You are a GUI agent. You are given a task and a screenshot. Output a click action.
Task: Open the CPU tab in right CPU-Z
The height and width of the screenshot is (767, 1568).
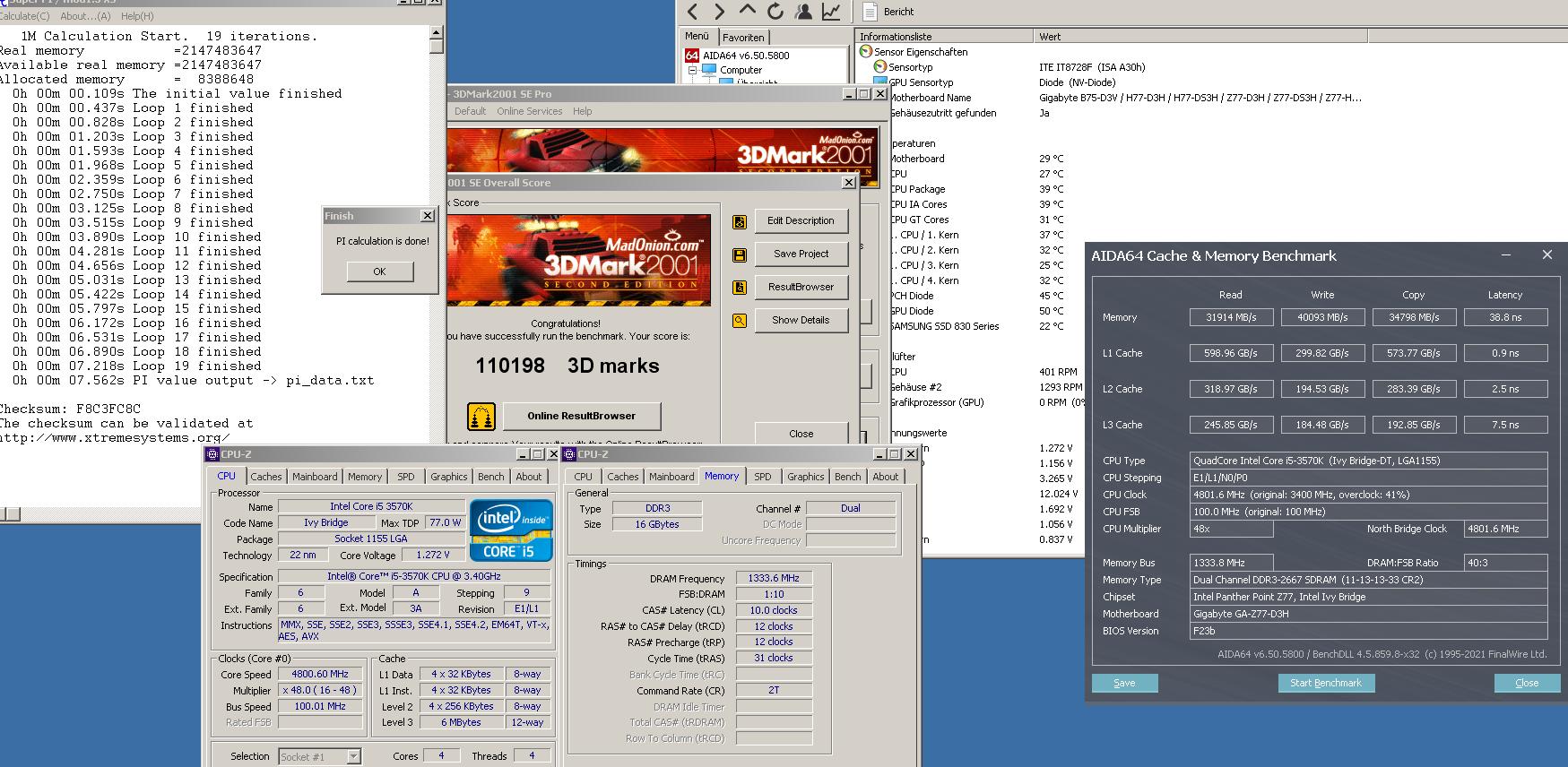[x=583, y=477]
